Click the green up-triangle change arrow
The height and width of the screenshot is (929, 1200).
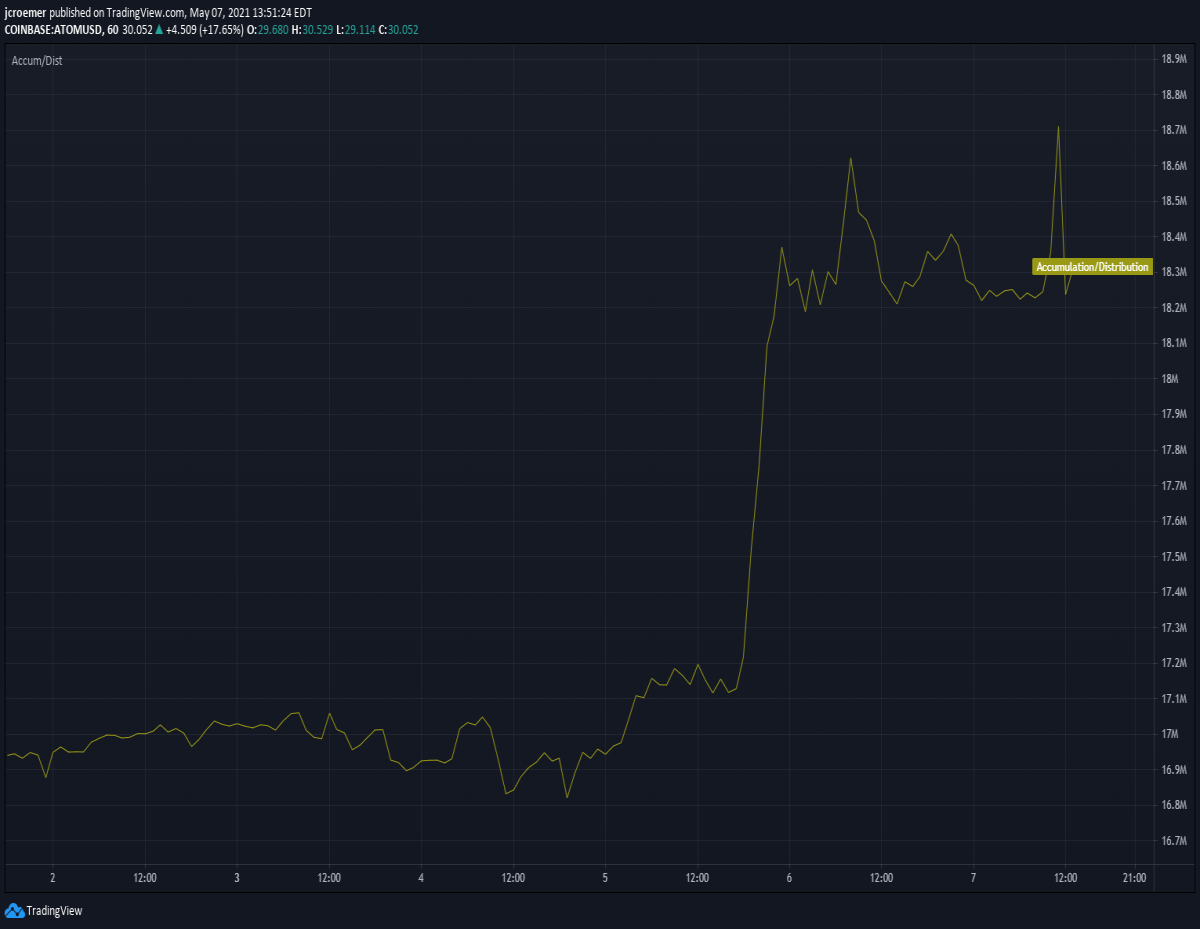point(159,30)
